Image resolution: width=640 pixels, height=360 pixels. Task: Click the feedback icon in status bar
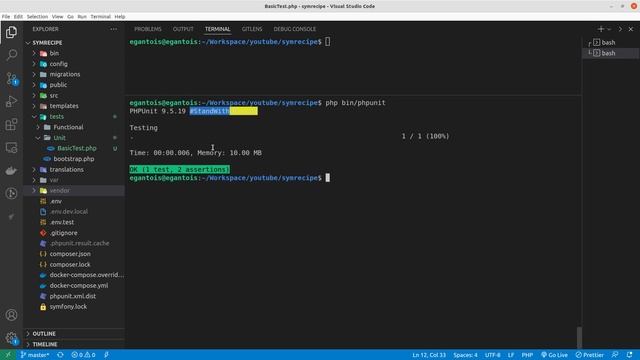coord(615,355)
